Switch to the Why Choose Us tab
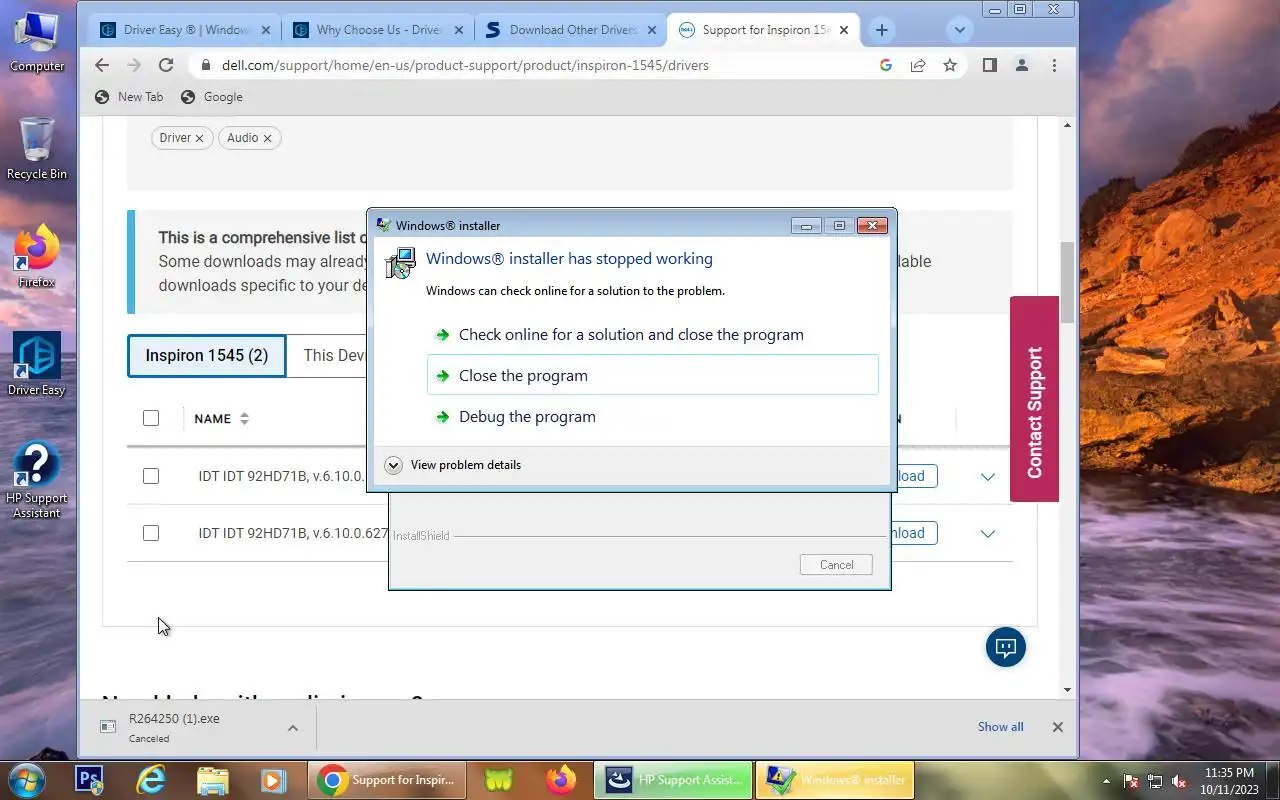Screen dimensions: 1280x800 tap(378, 30)
